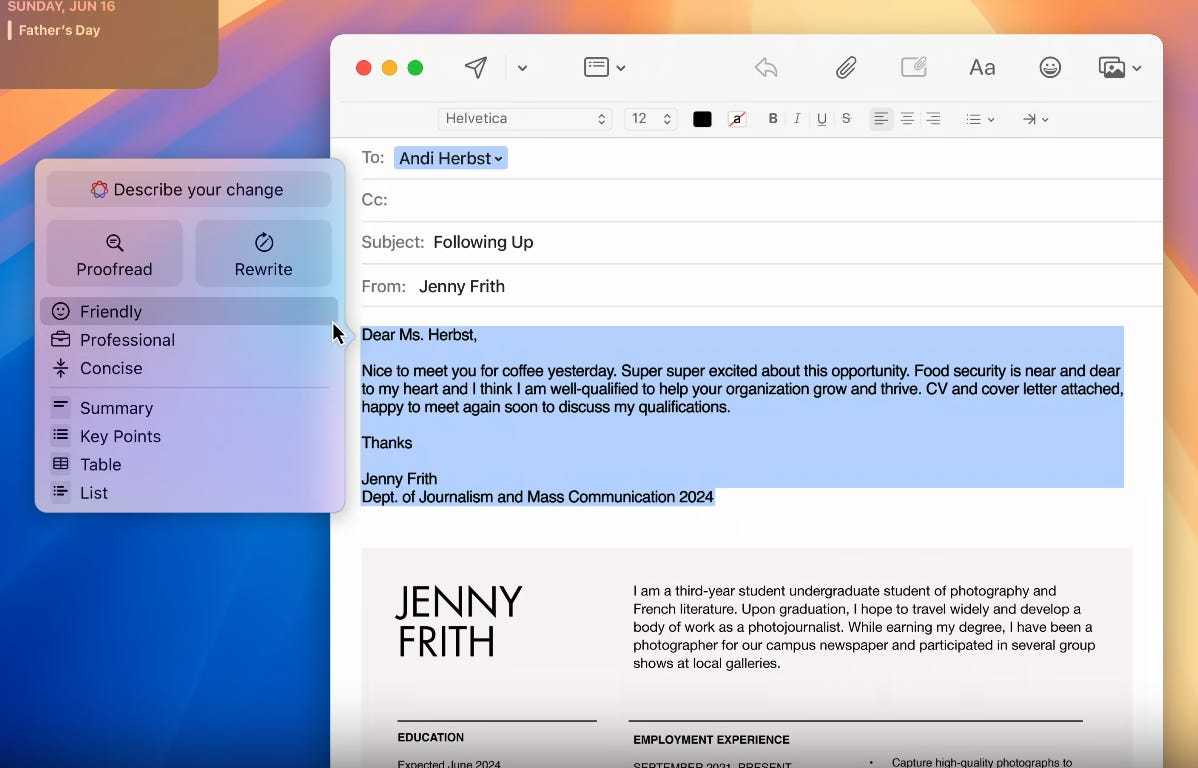Image resolution: width=1198 pixels, height=768 pixels.
Task: Click the JENNY FRITH resume heading
Action: [458, 621]
